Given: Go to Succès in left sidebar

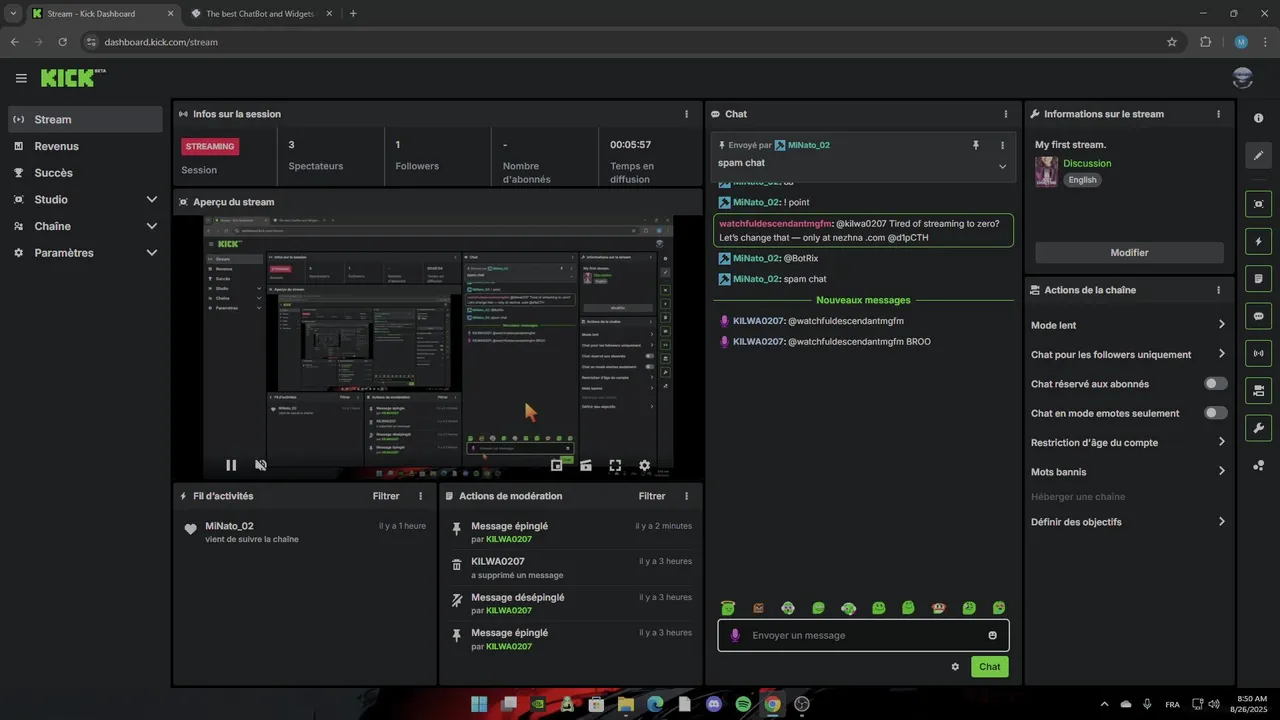Looking at the screenshot, I should [x=85, y=173].
